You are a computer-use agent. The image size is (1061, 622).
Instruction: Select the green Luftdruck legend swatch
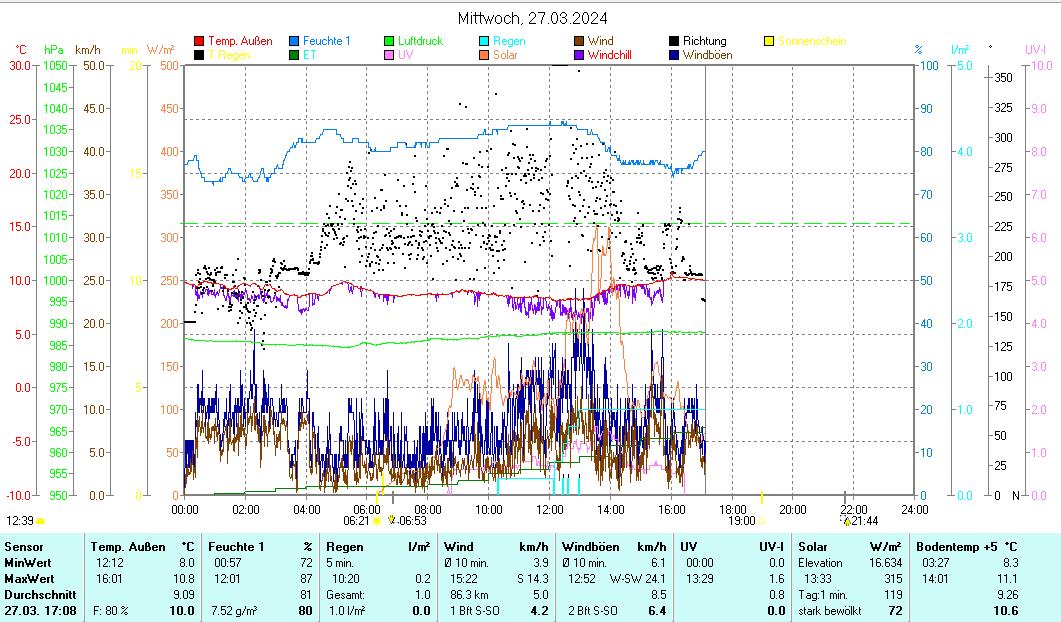point(389,41)
